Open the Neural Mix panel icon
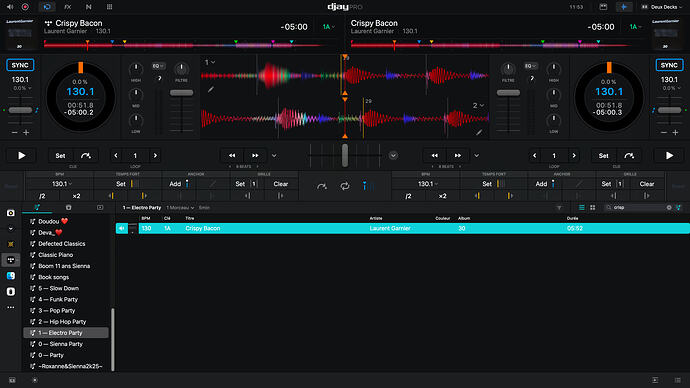 [x=88, y=7]
